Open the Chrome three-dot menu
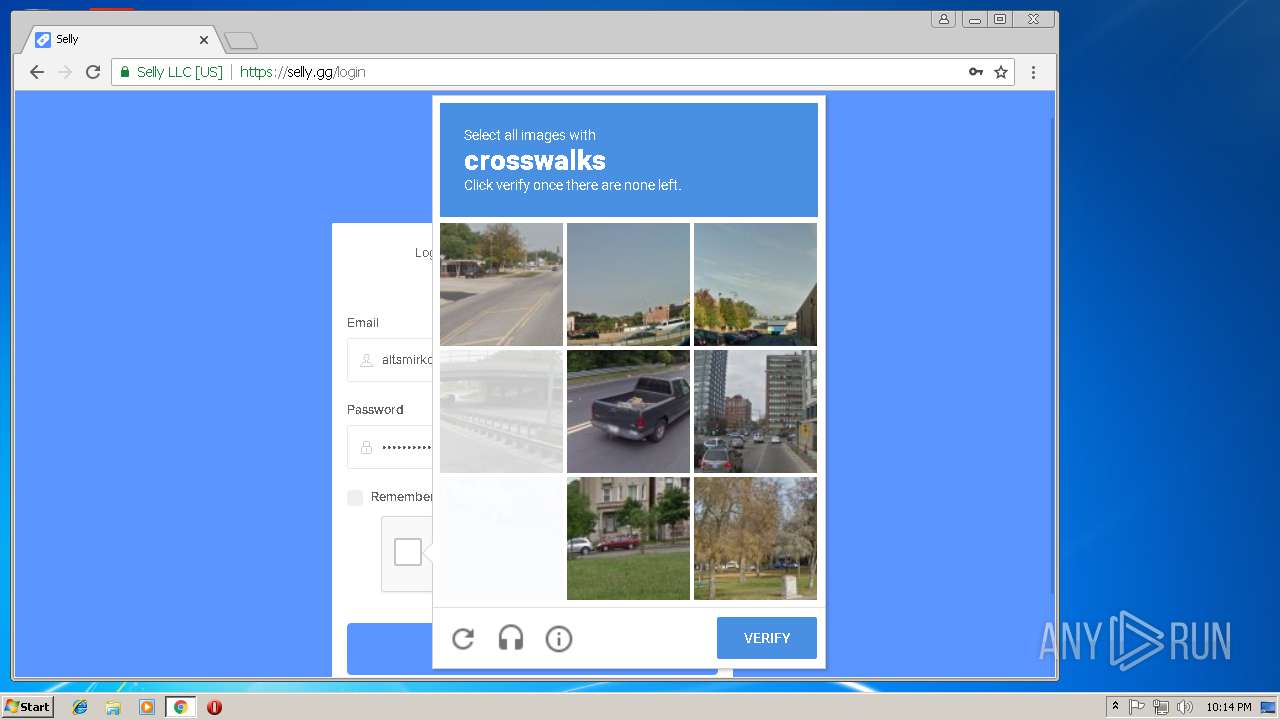Viewport: 1280px width, 720px height. [x=1033, y=72]
